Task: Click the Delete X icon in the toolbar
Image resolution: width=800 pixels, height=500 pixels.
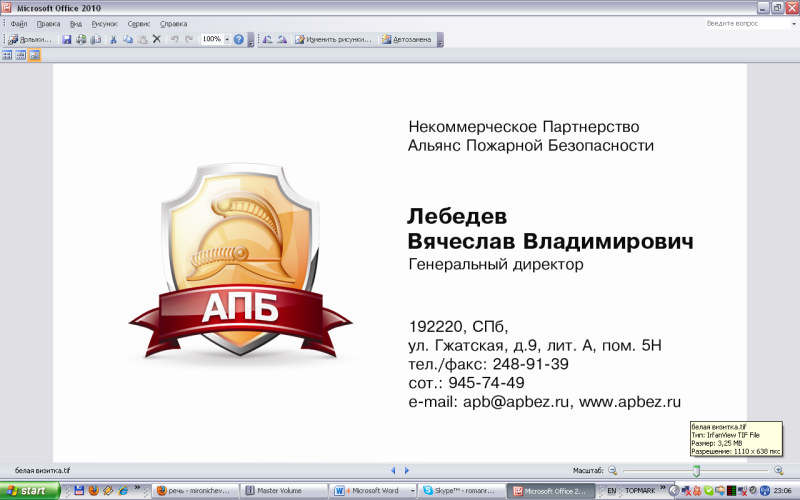Action: pos(157,39)
